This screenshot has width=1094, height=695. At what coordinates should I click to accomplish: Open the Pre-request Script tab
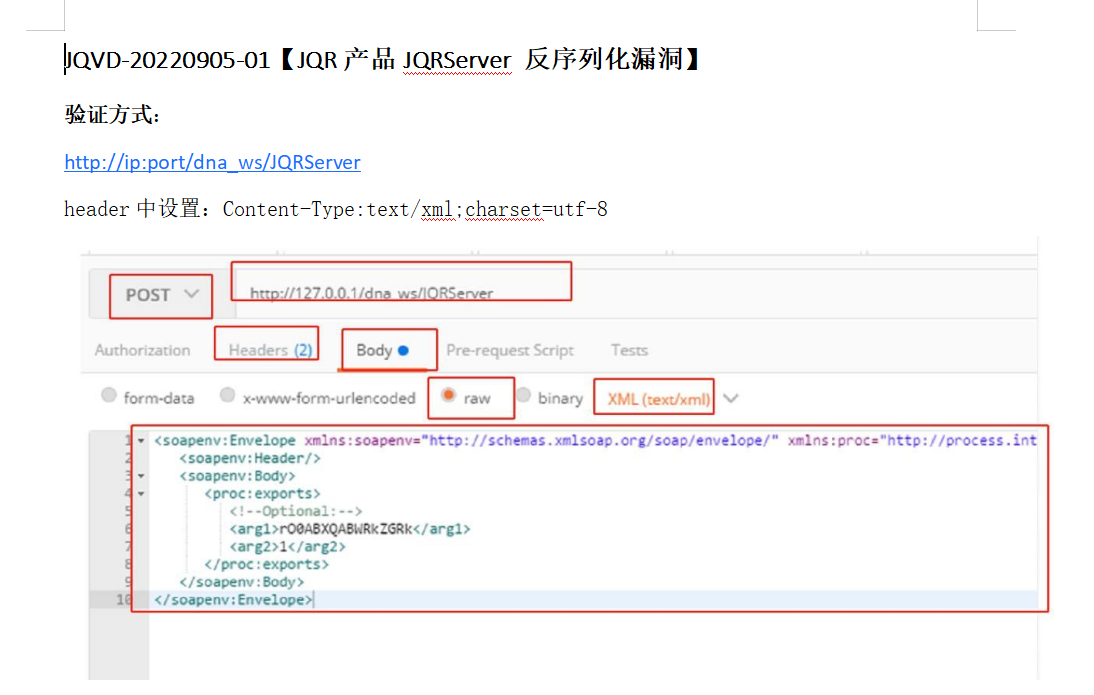(510, 350)
